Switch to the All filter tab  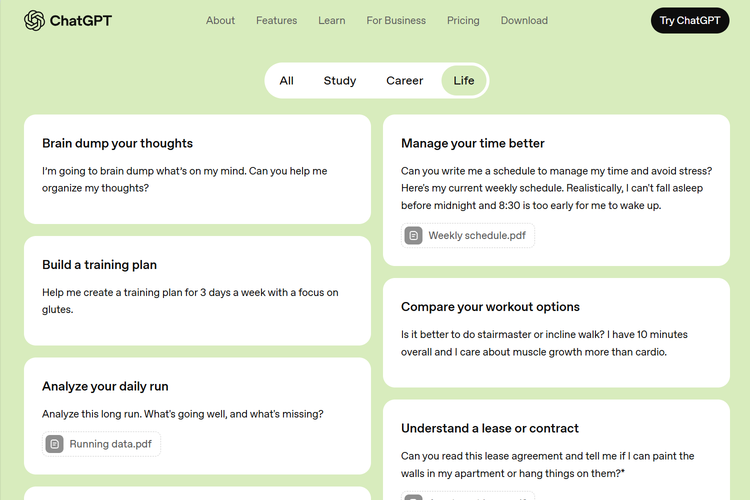click(x=287, y=81)
